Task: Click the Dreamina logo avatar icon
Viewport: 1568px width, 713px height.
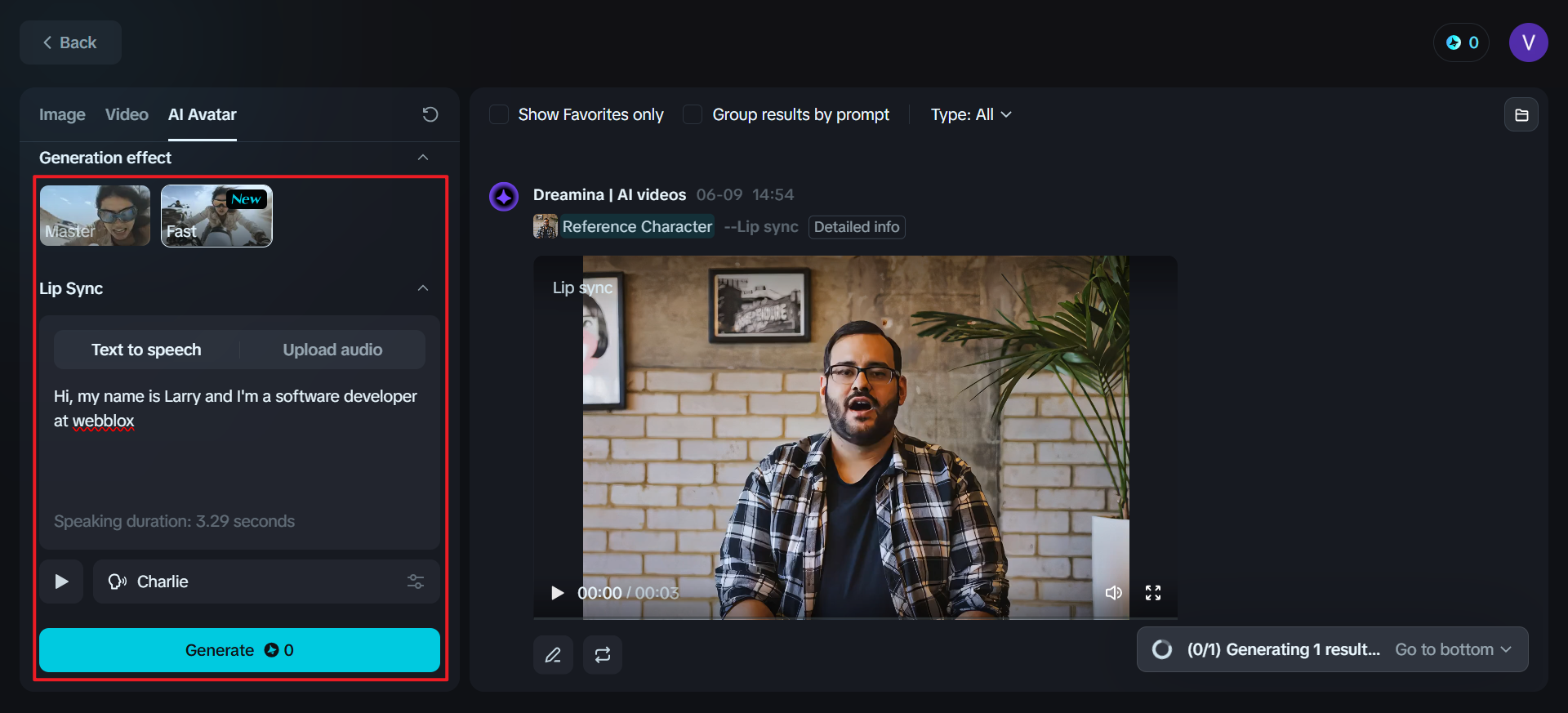Action: 504,196
